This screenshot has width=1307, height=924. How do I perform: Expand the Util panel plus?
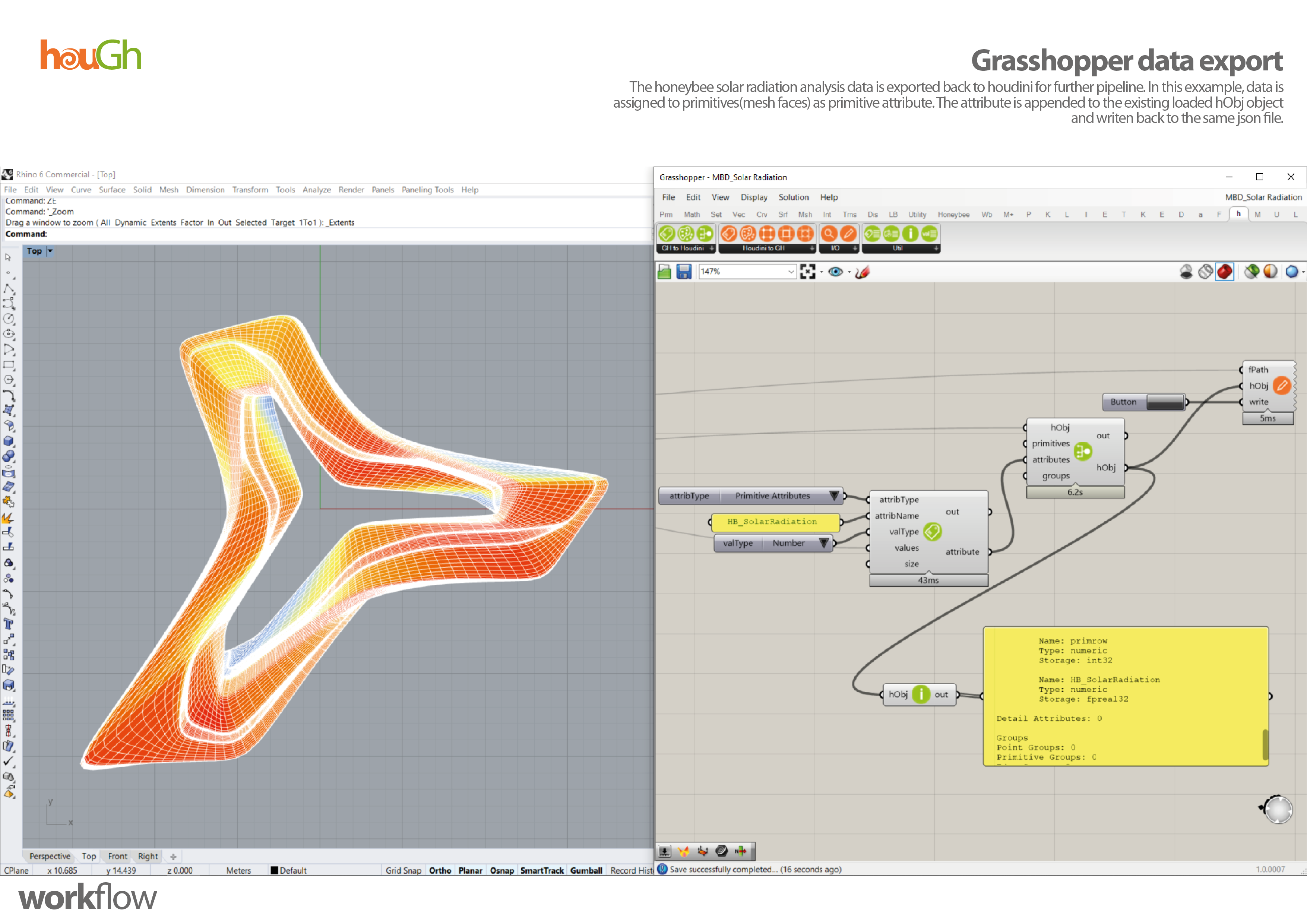[x=936, y=248]
